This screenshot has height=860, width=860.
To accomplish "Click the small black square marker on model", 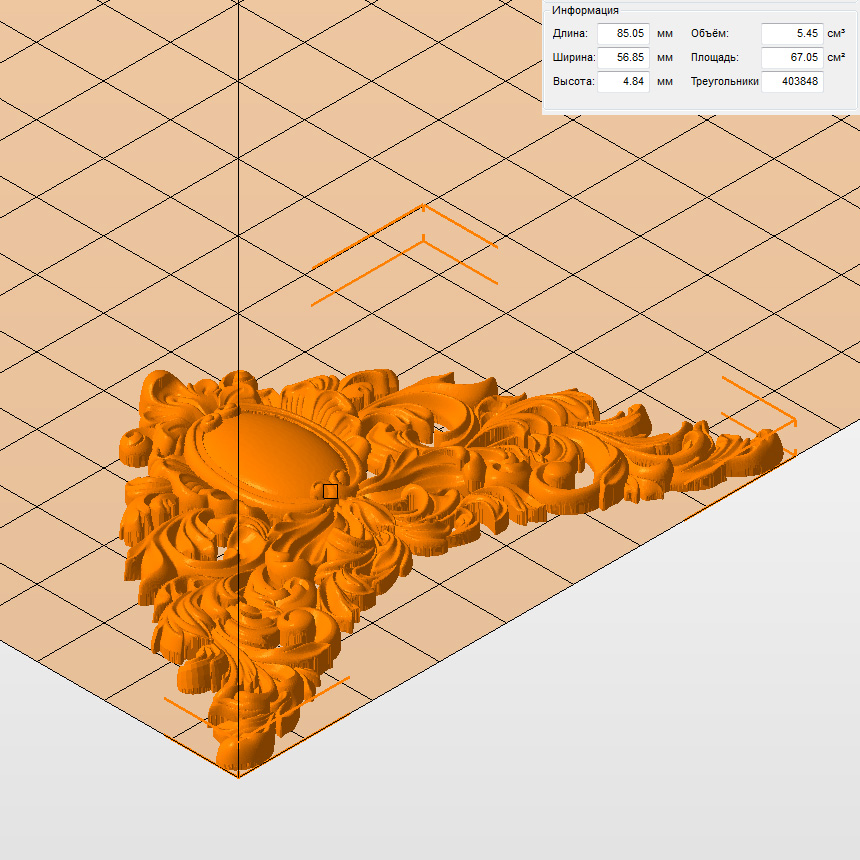I will click(x=330, y=491).
